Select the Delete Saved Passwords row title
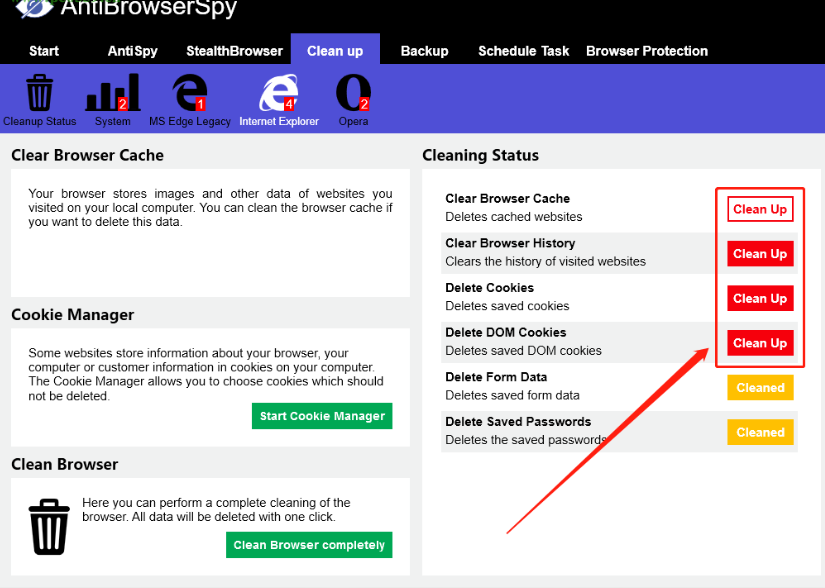Image resolution: width=825 pixels, height=588 pixels. (x=518, y=422)
